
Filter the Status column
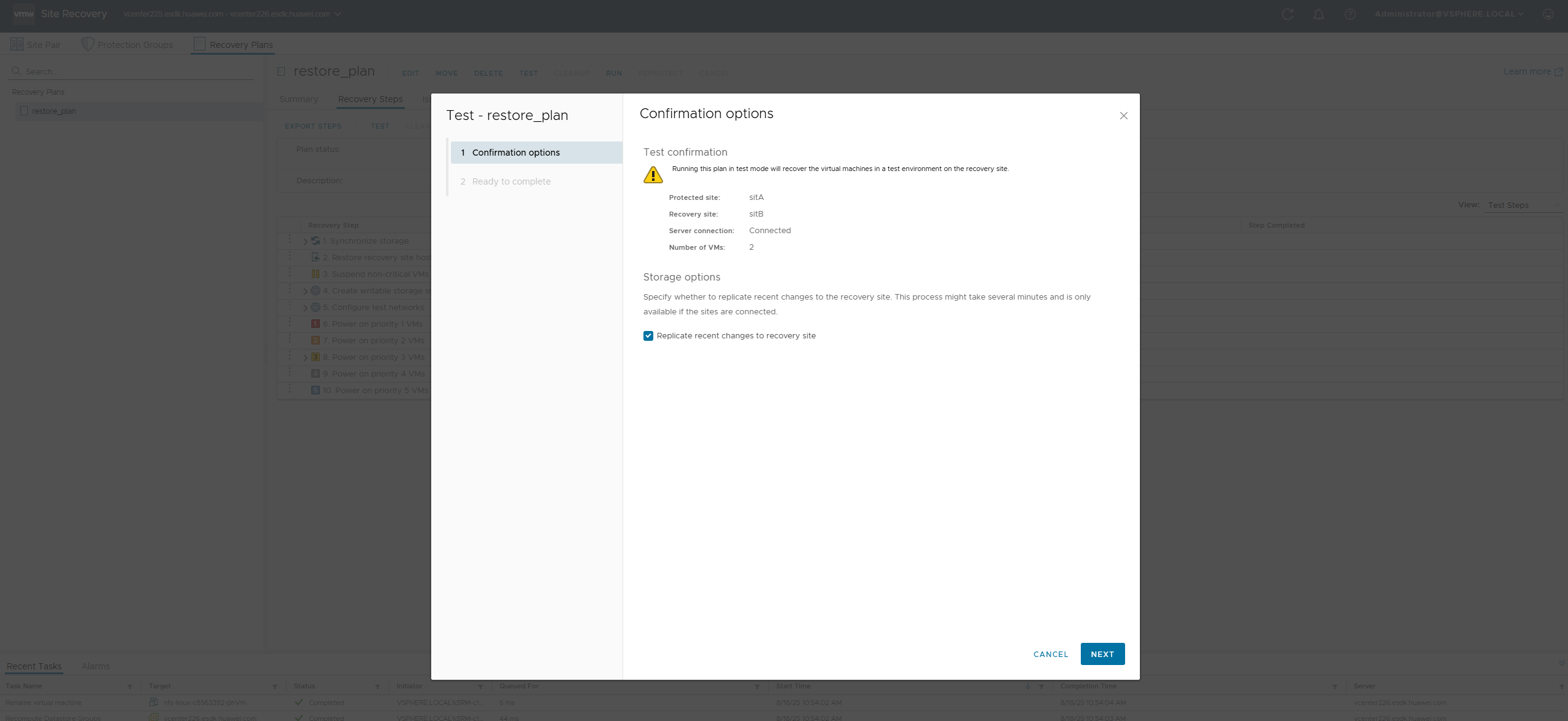click(x=378, y=687)
